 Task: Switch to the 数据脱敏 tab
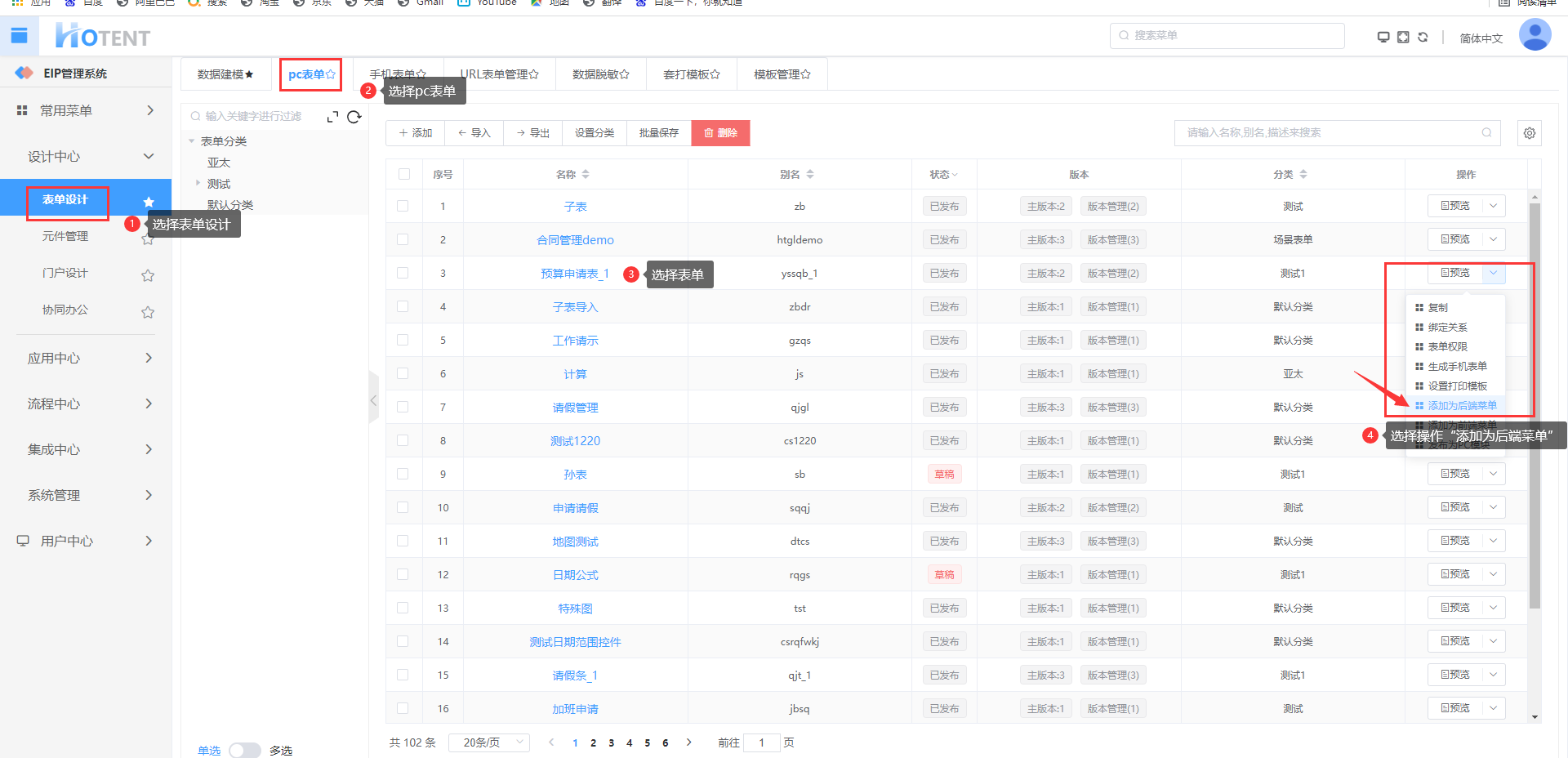pyautogui.click(x=600, y=74)
